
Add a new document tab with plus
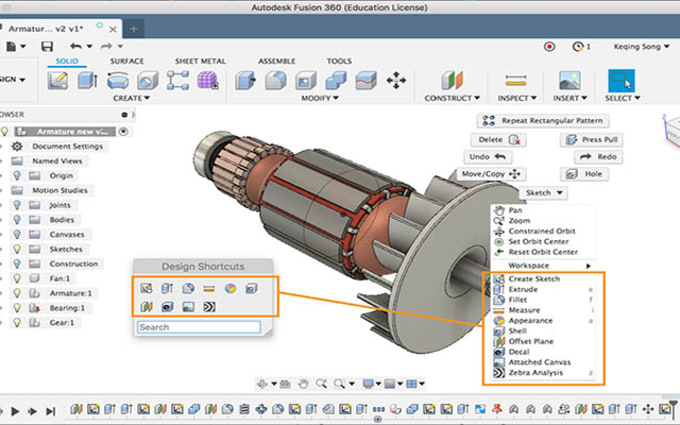pyautogui.click(x=134, y=29)
